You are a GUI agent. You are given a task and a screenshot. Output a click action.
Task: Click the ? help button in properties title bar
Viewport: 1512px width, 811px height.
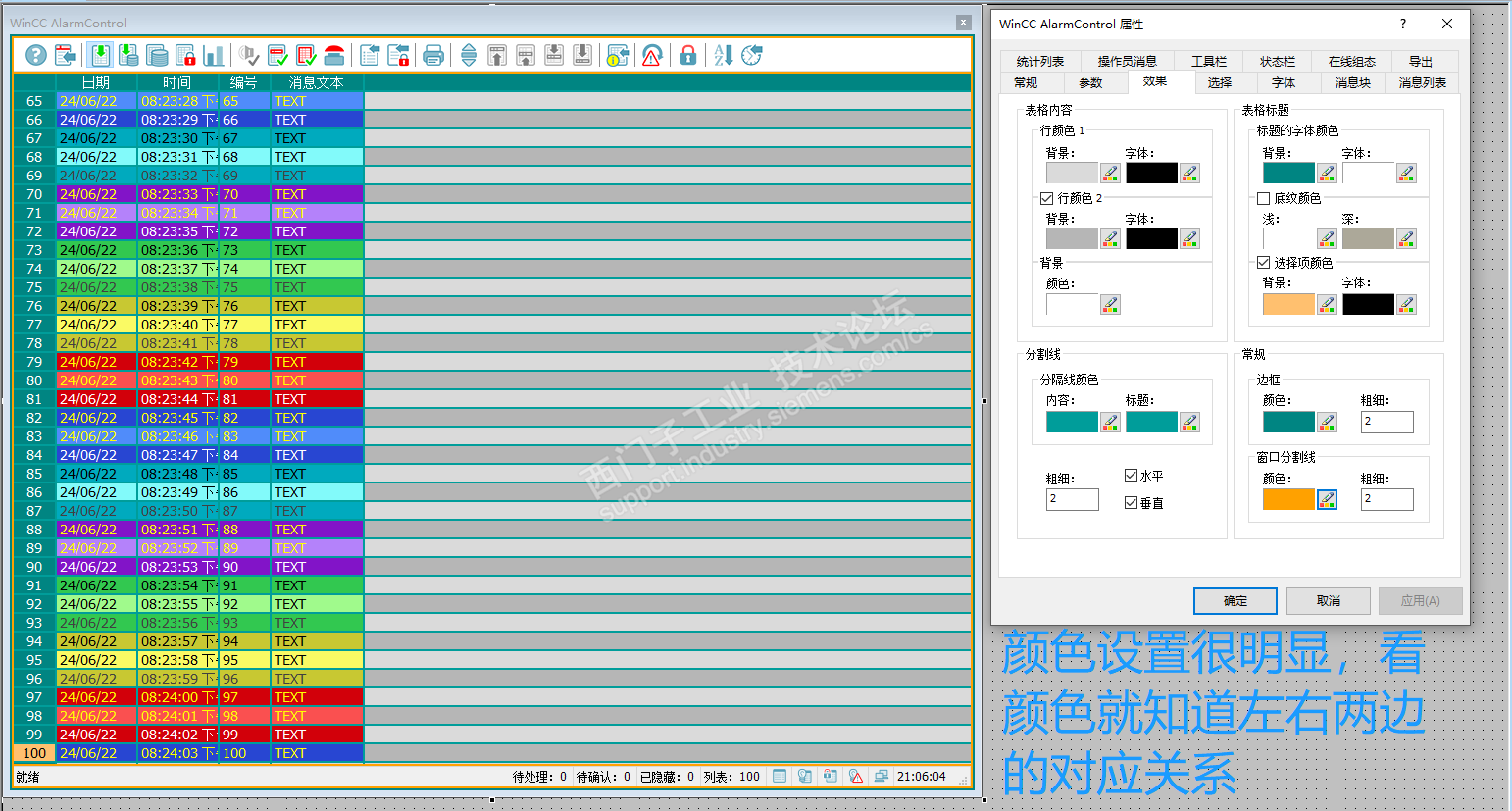[x=1402, y=24]
